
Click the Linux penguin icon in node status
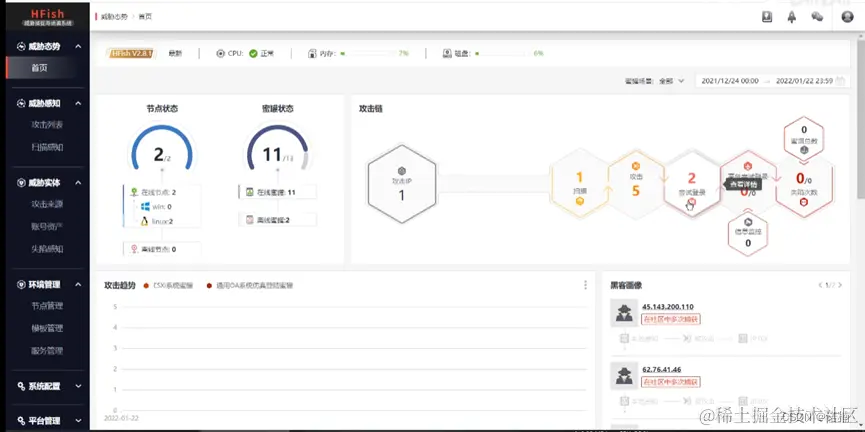[145, 221]
